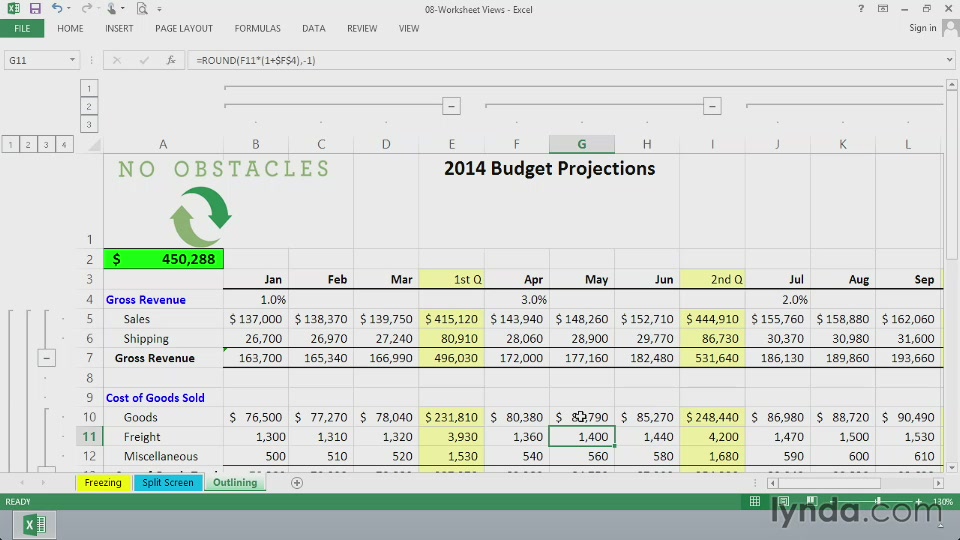
Task: Click column outline level 1 button
Action: pos(89,88)
